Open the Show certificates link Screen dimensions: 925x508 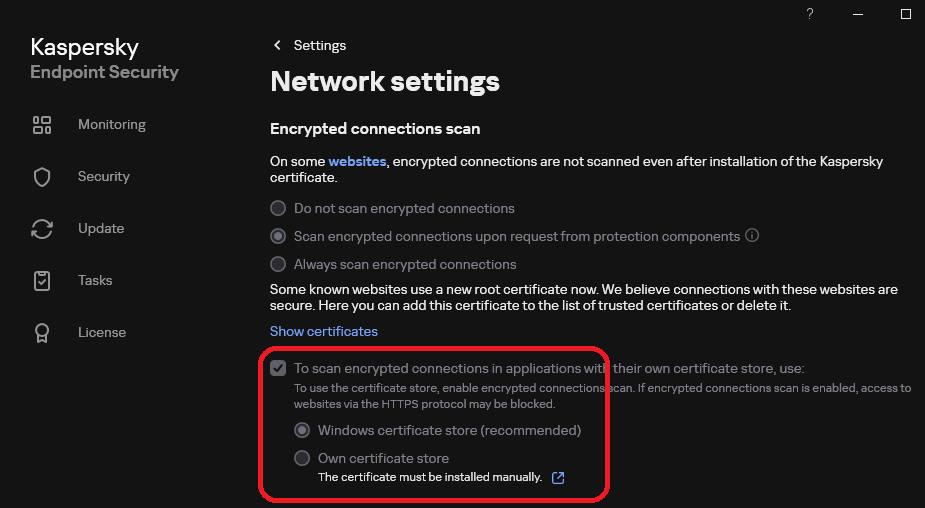pos(324,331)
